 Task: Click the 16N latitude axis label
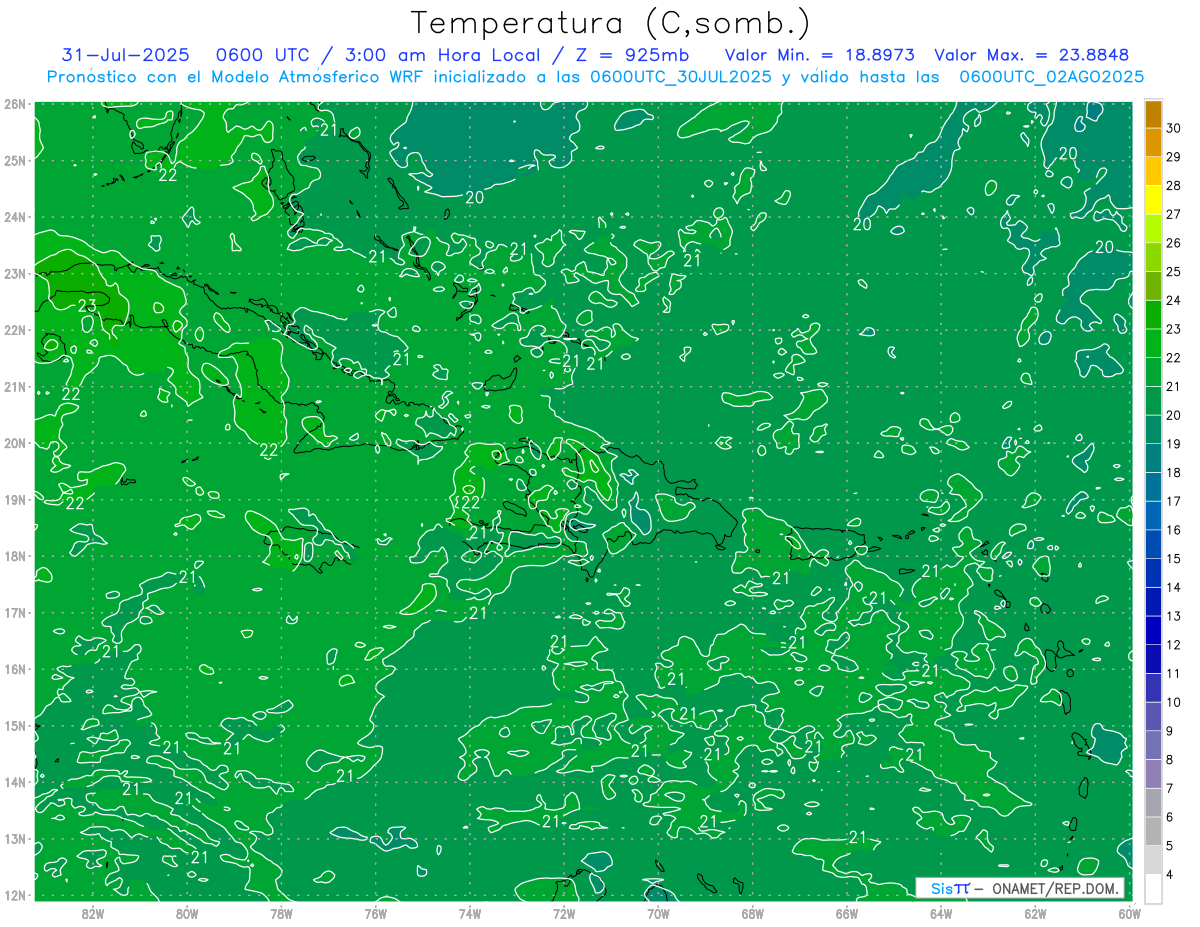(x=15, y=669)
